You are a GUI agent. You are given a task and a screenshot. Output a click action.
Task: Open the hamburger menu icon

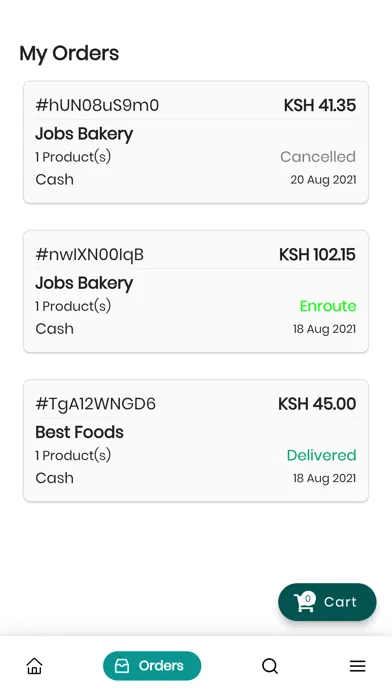pyautogui.click(x=357, y=666)
